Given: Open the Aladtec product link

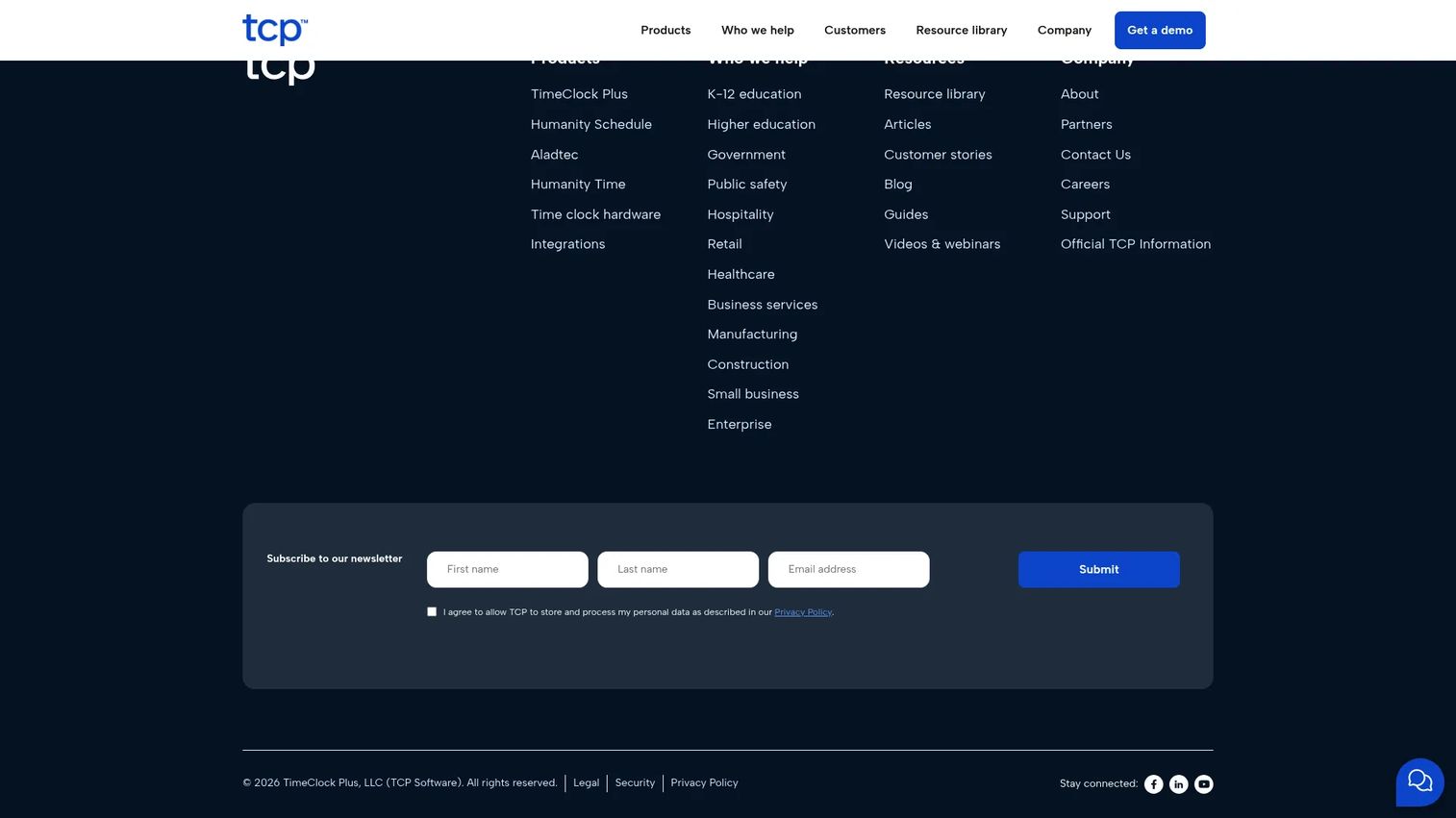Looking at the screenshot, I should pyautogui.click(x=555, y=155).
